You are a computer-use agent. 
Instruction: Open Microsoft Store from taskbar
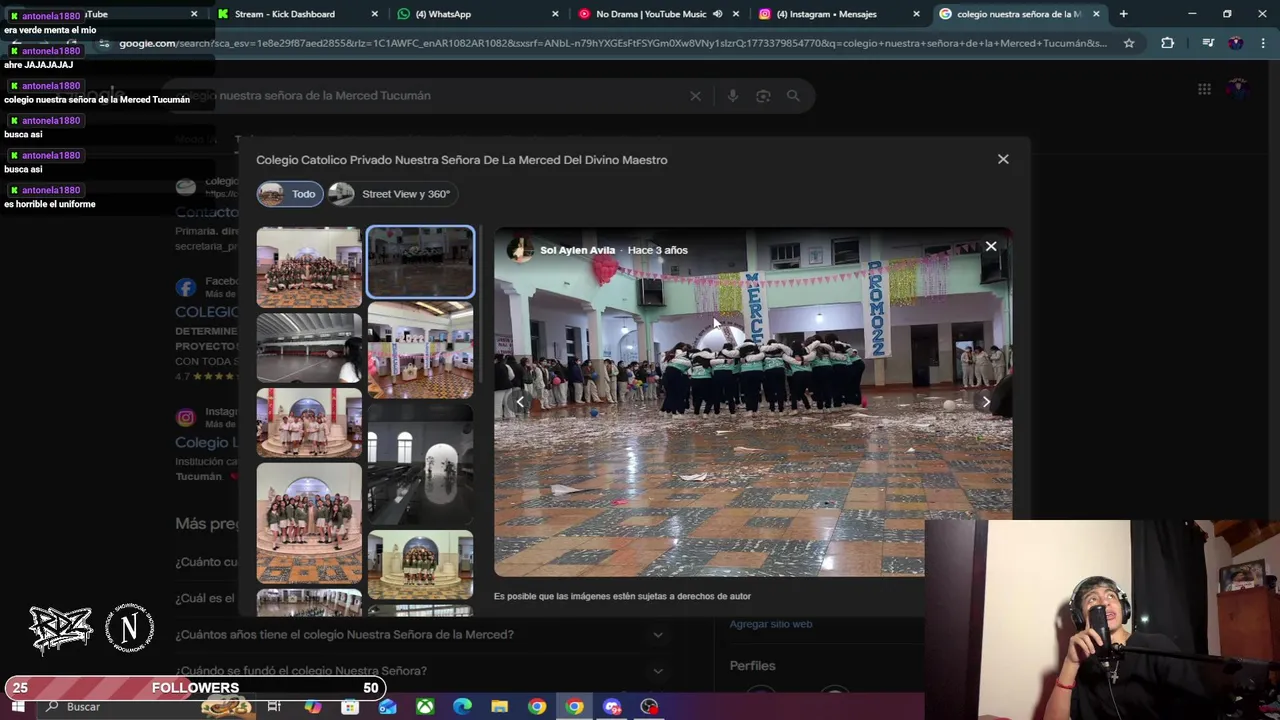(x=350, y=707)
